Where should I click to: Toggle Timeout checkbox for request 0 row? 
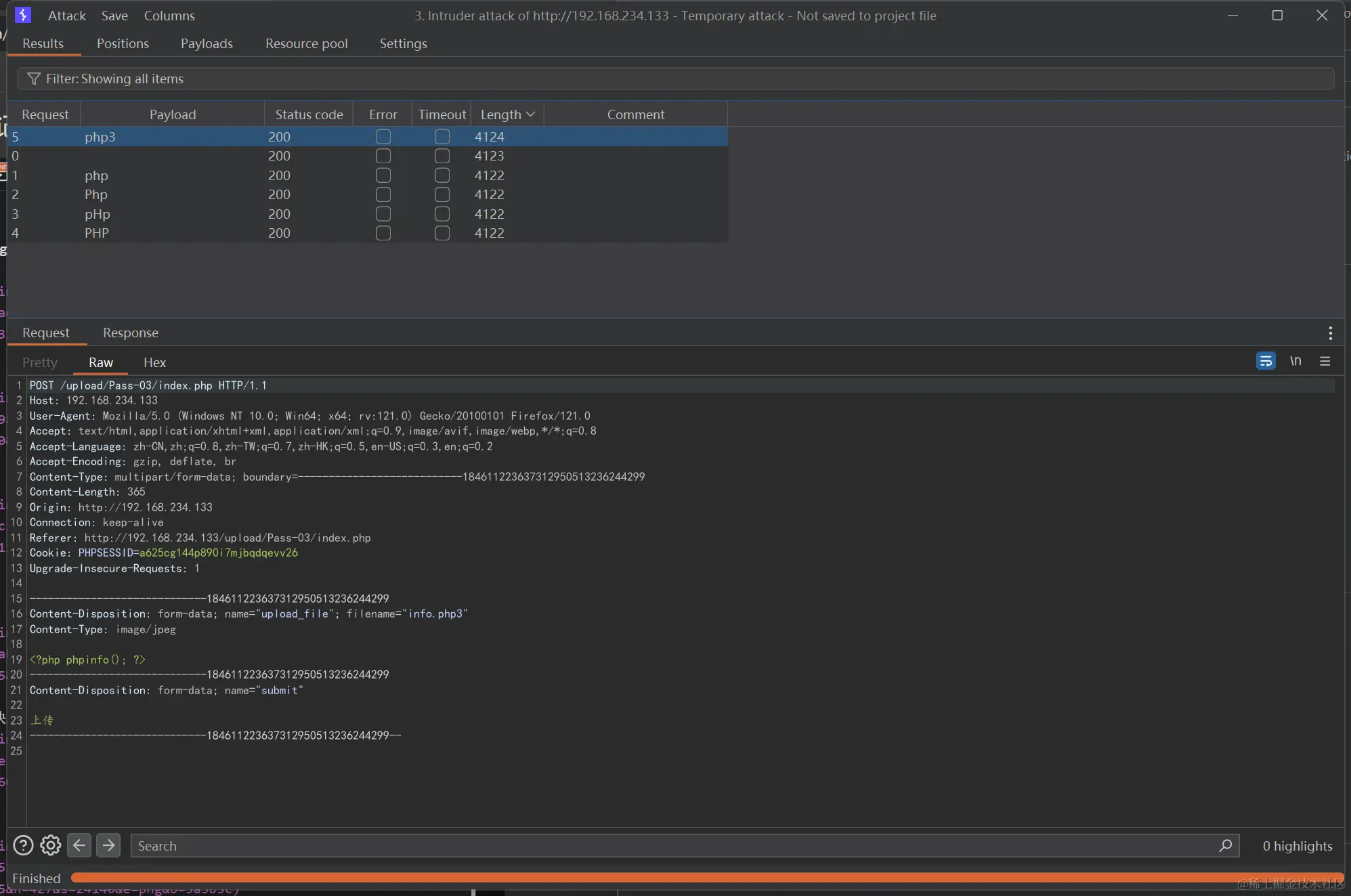pos(442,156)
